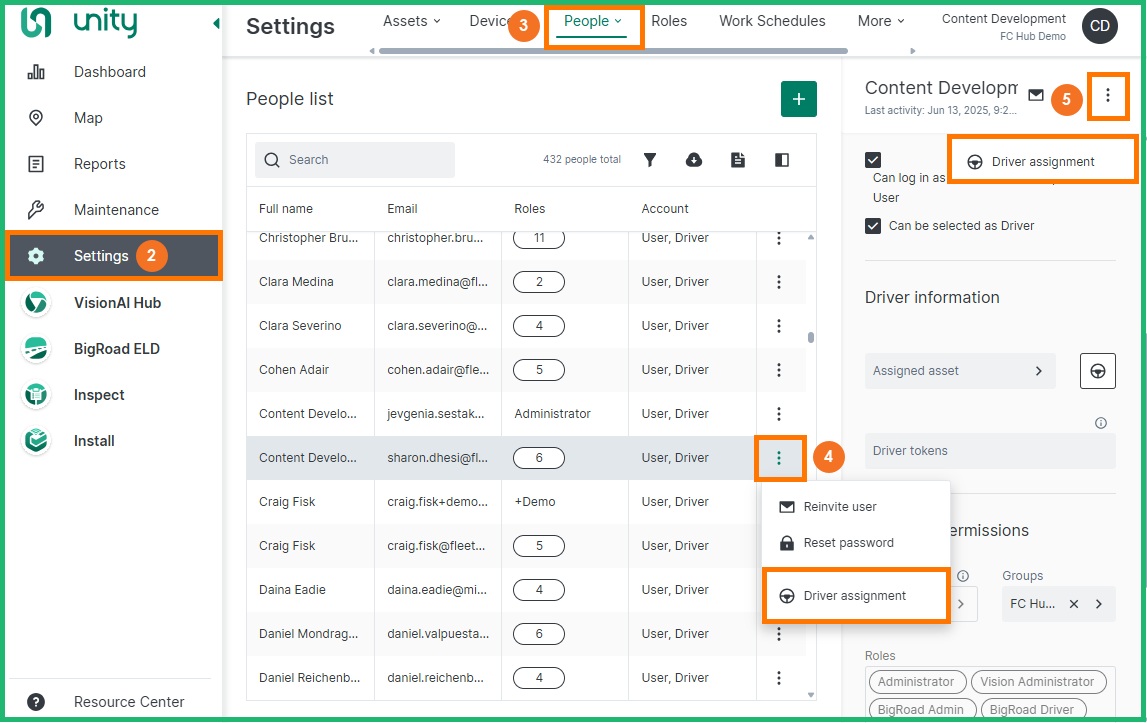Viewport: 1147px width, 723px height.
Task: Click the Search people input field
Action: 365,160
